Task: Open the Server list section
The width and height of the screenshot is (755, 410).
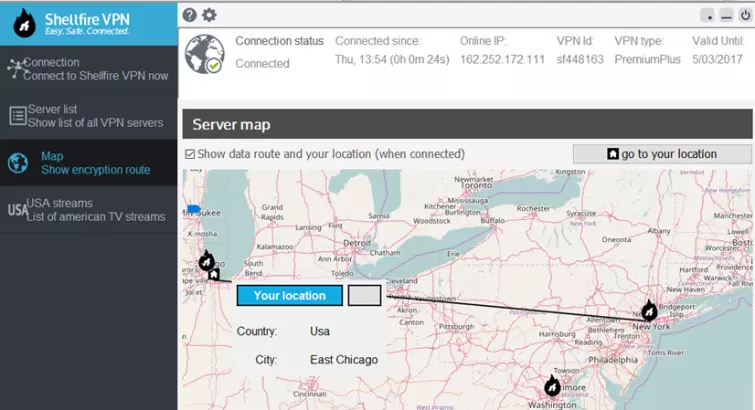Action: (95, 116)
